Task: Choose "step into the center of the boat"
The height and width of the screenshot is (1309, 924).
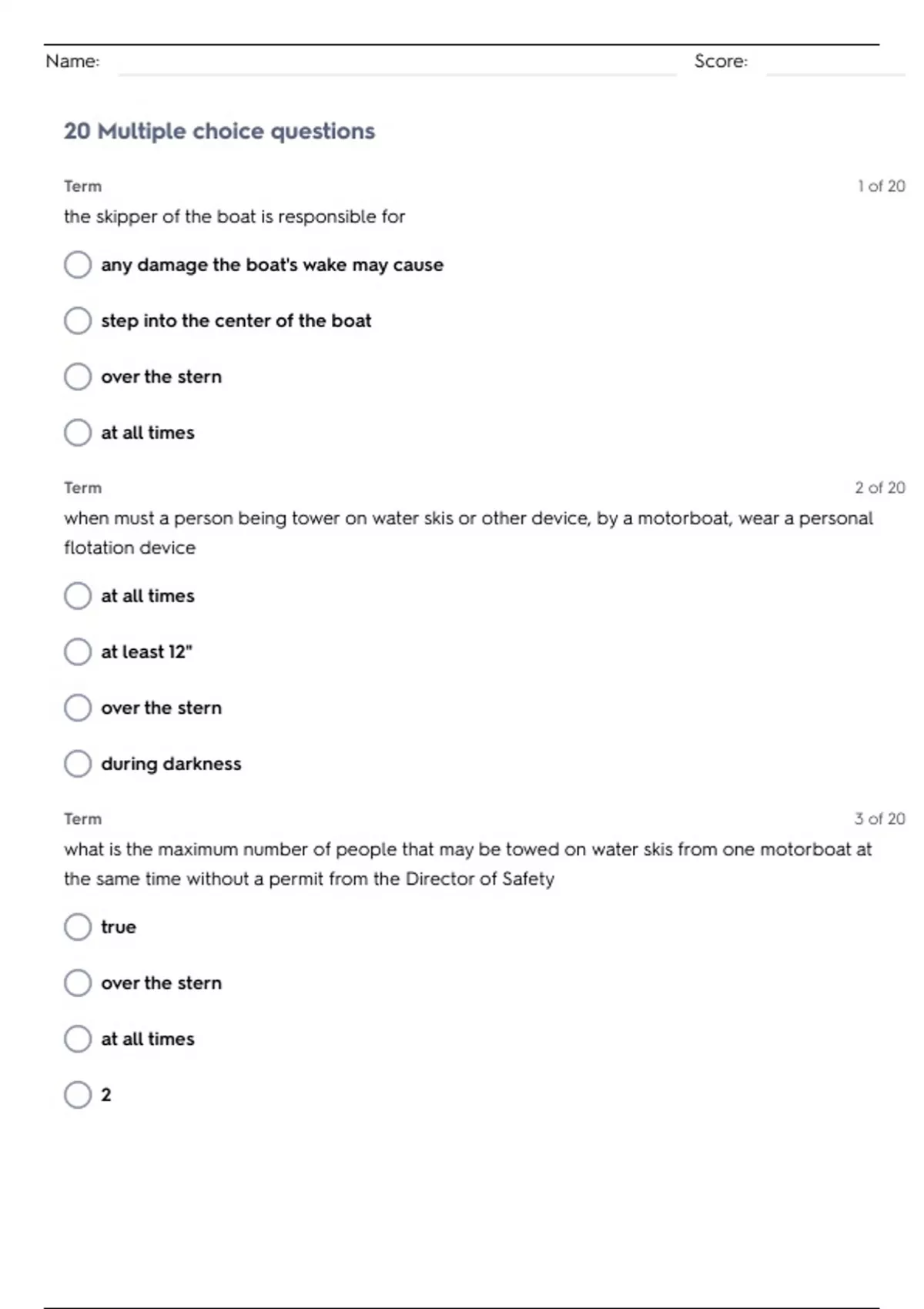Action: coord(78,320)
